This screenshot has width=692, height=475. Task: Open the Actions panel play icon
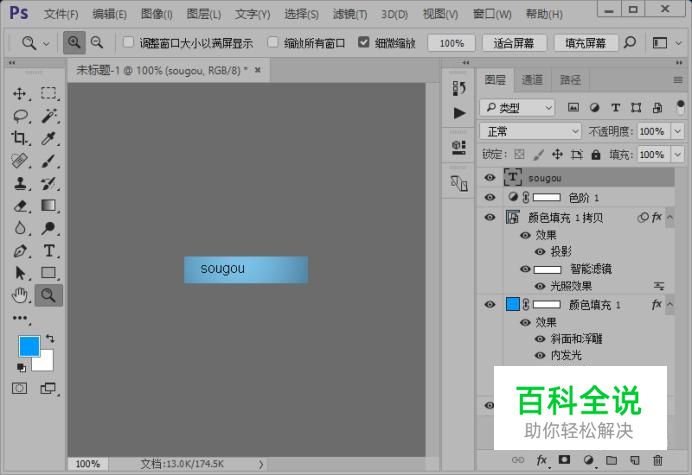tap(459, 113)
